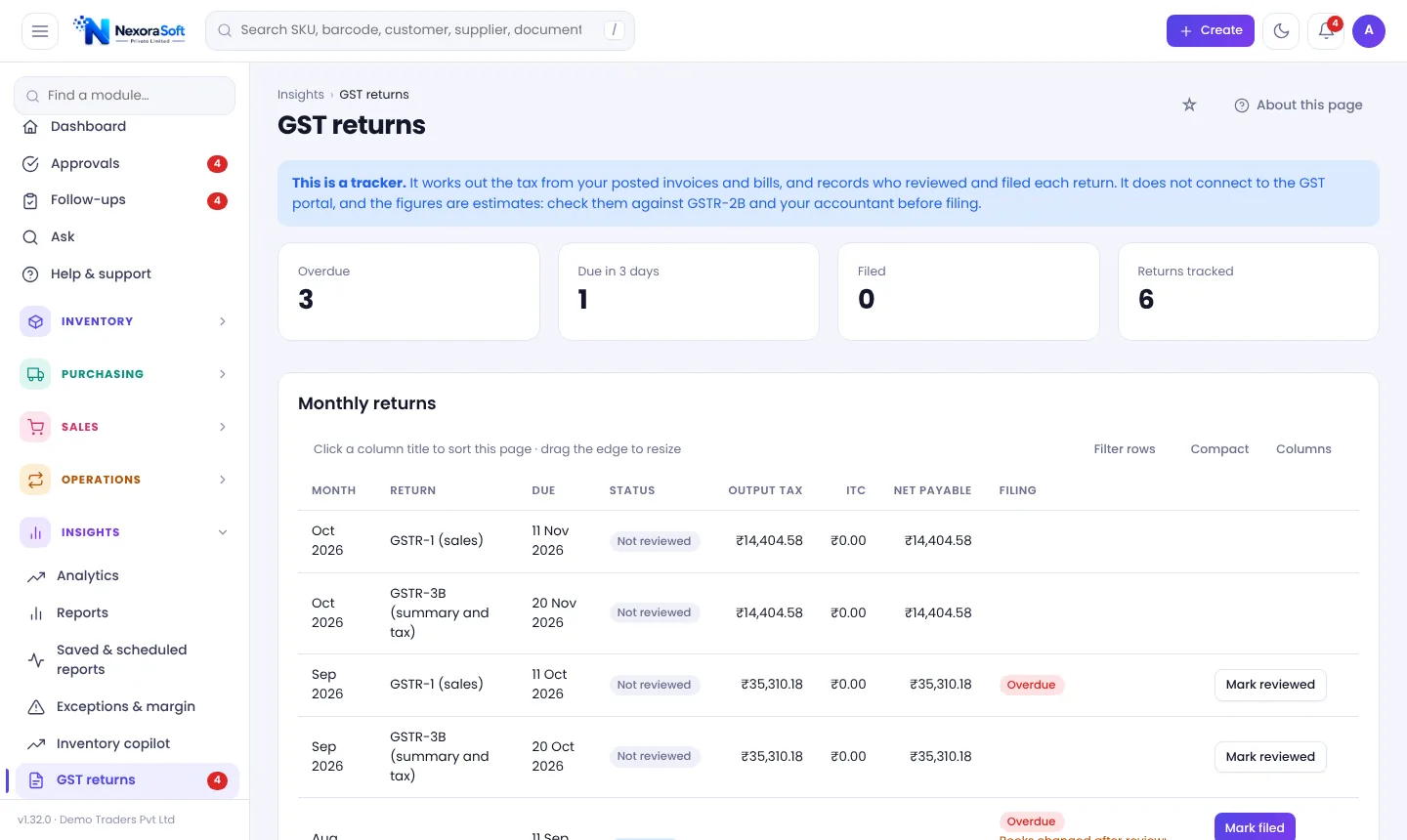Viewport: 1407px width, 840px height.
Task: Click Analytics trend icon
Action: pos(36,576)
